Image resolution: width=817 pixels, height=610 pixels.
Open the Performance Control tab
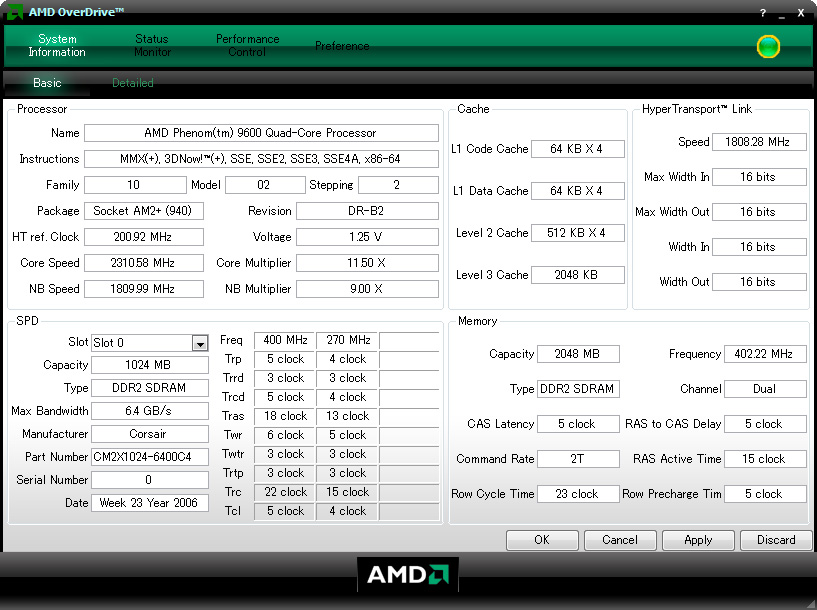[x=247, y=45]
